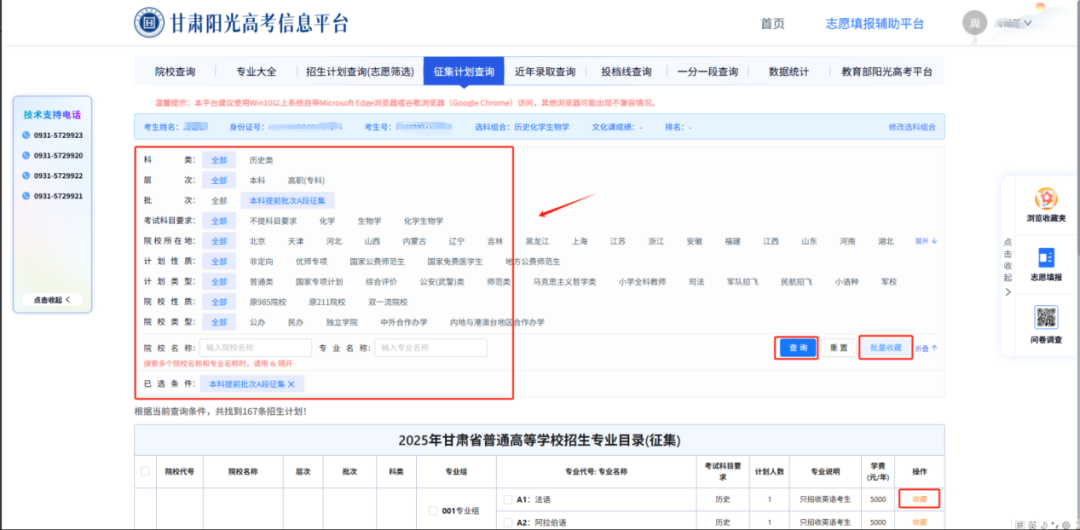Select 中外合作办学 school type
1080x530 pixels.
coord(404,322)
